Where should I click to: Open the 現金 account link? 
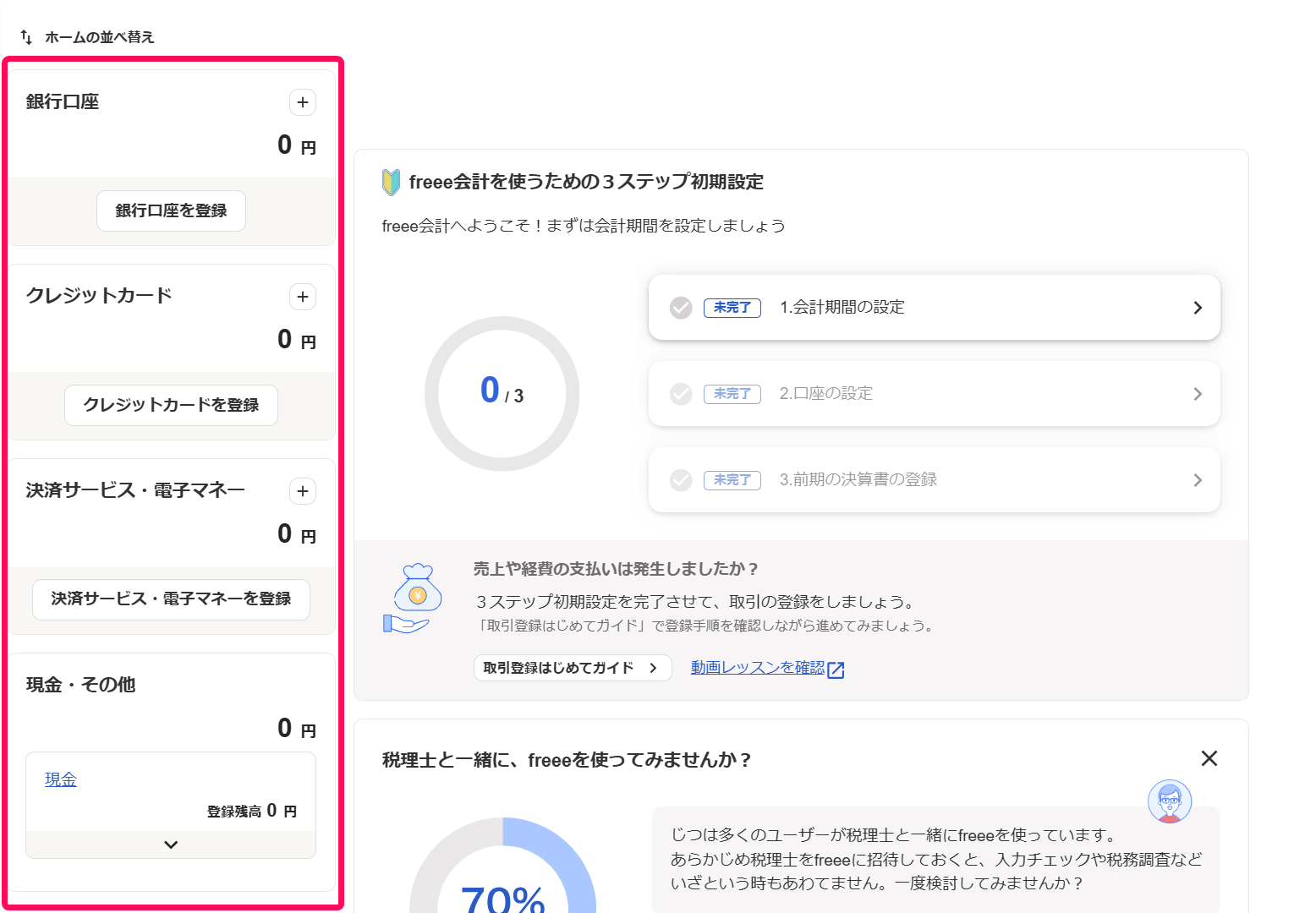[x=61, y=779]
